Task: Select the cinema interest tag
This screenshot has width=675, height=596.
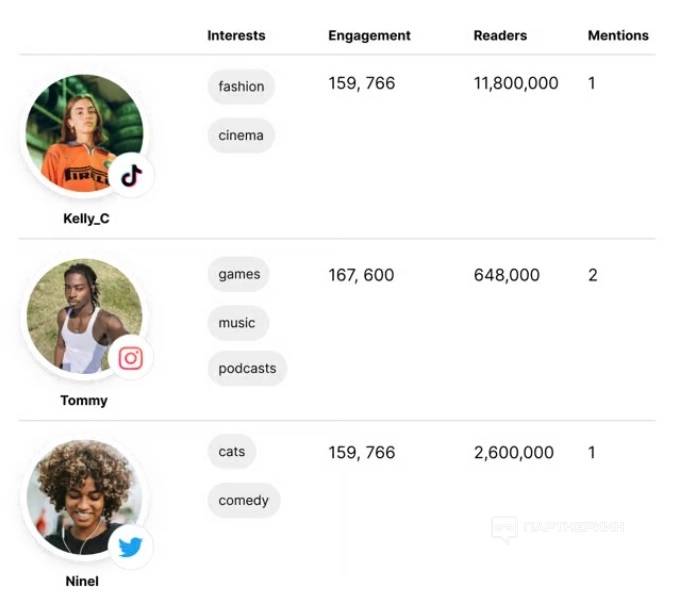Action: point(240,135)
